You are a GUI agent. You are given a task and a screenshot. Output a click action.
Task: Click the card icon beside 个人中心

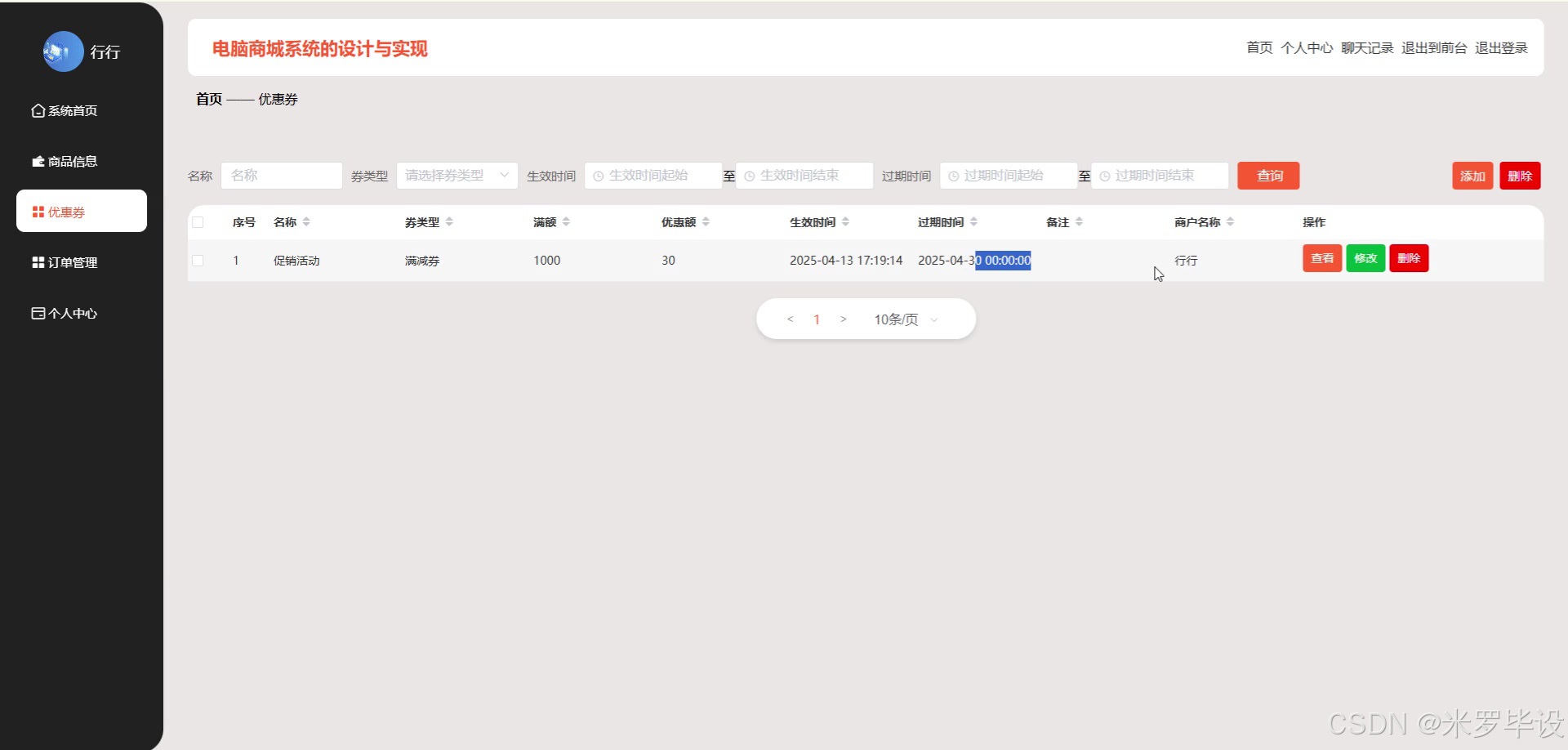point(38,313)
